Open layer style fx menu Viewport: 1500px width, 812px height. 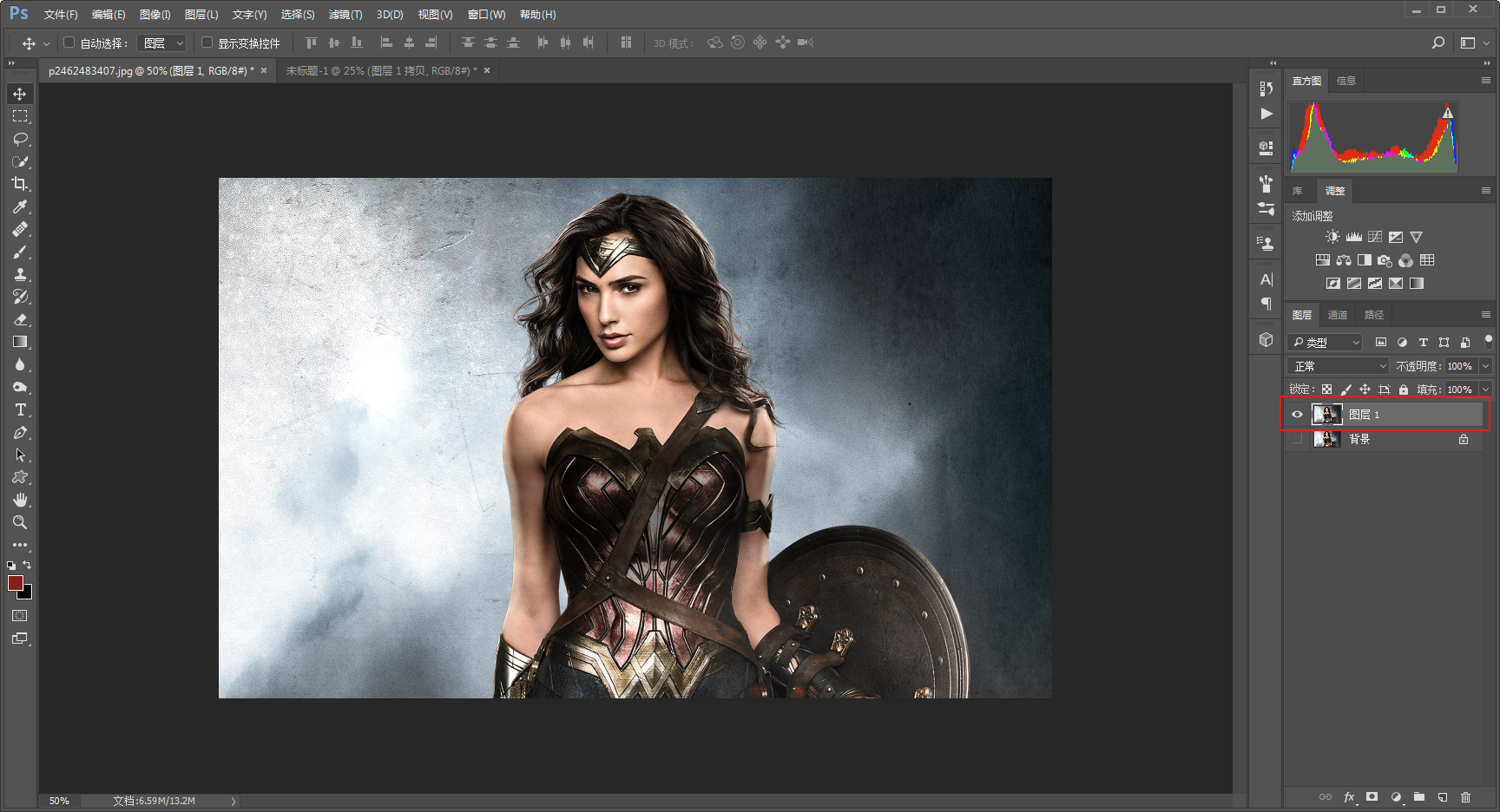pos(1349,796)
